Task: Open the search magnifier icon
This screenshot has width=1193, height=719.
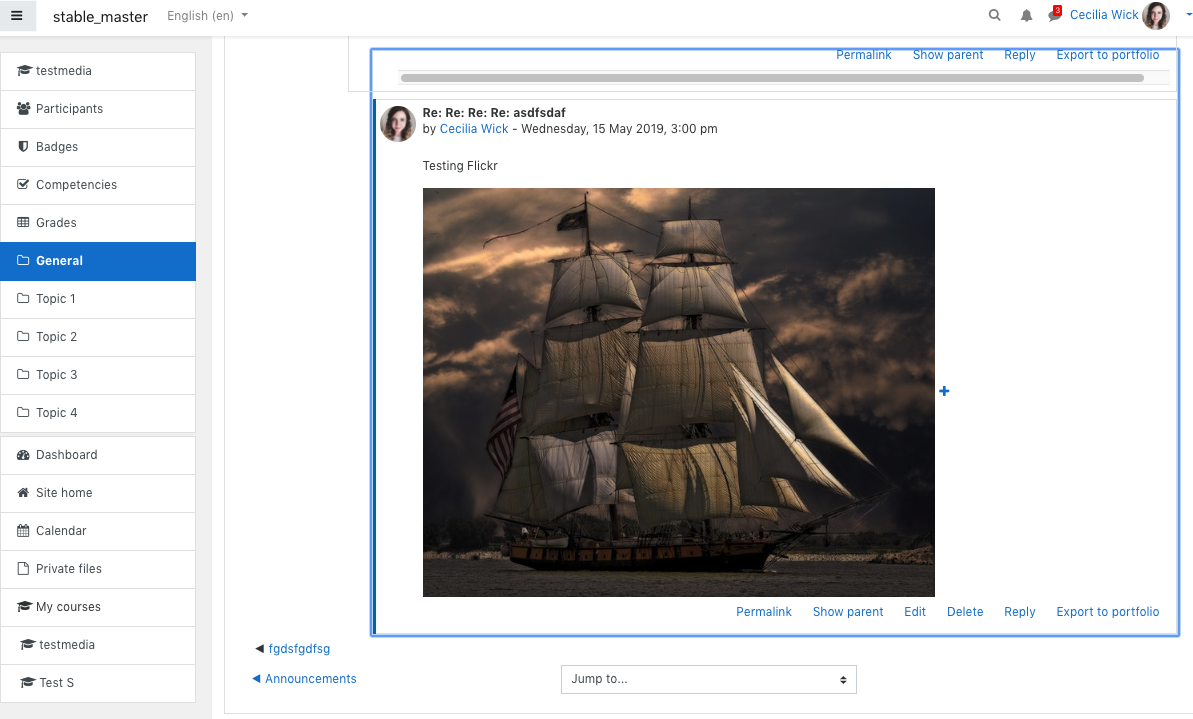Action: coord(994,15)
